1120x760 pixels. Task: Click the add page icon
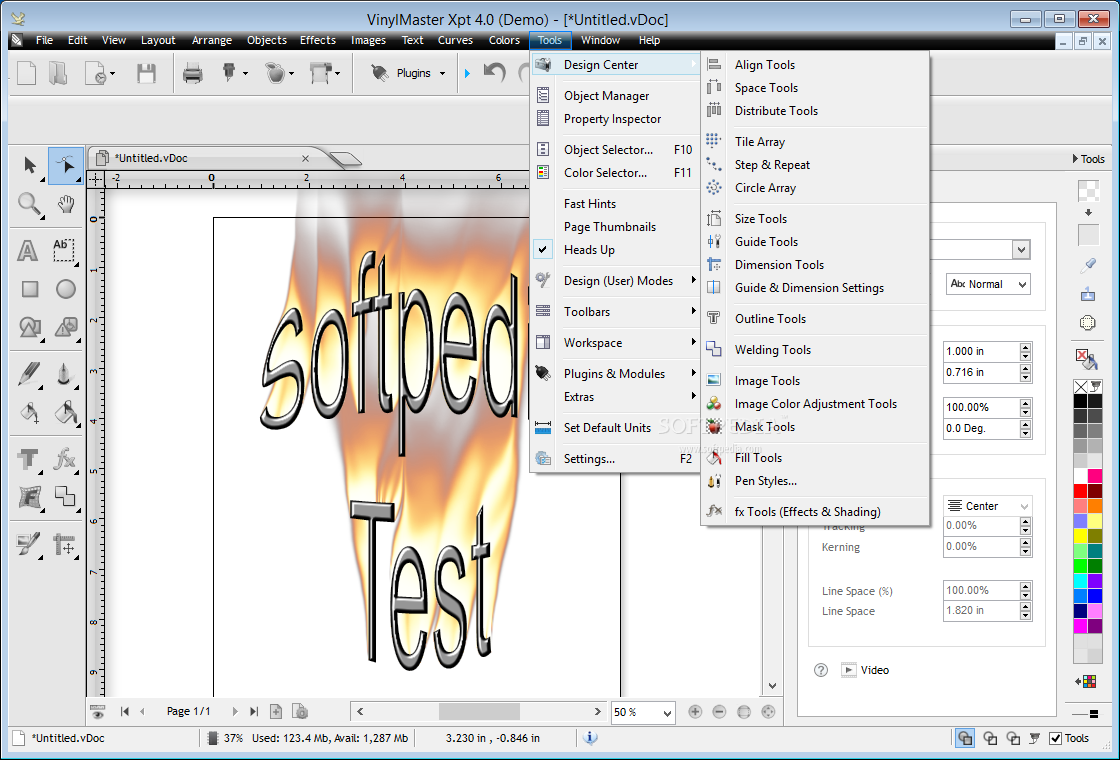point(276,711)
